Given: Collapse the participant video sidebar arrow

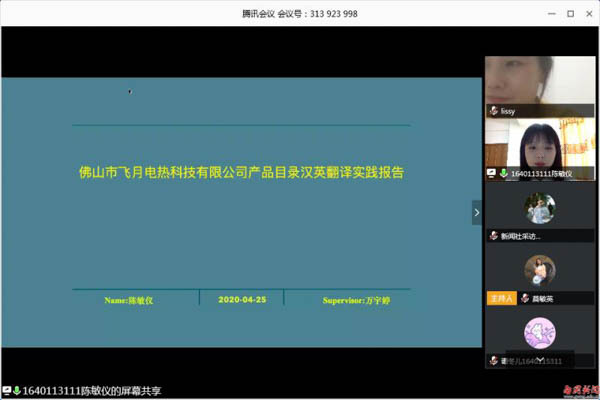Looking at the screenshot, I should (476, 212).
